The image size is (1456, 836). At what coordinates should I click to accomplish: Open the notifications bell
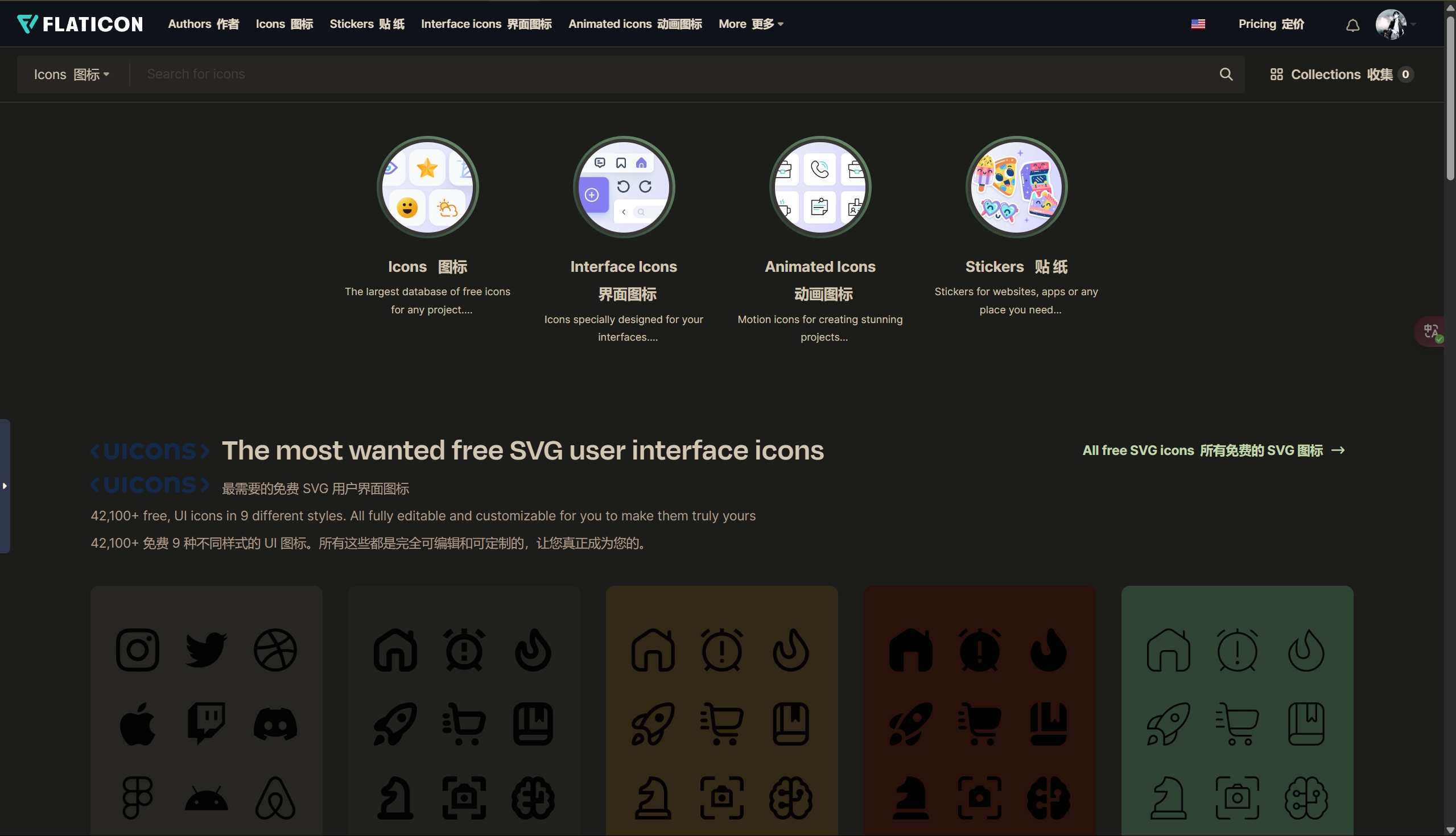pyautogui.click(x=1352, y=24)
